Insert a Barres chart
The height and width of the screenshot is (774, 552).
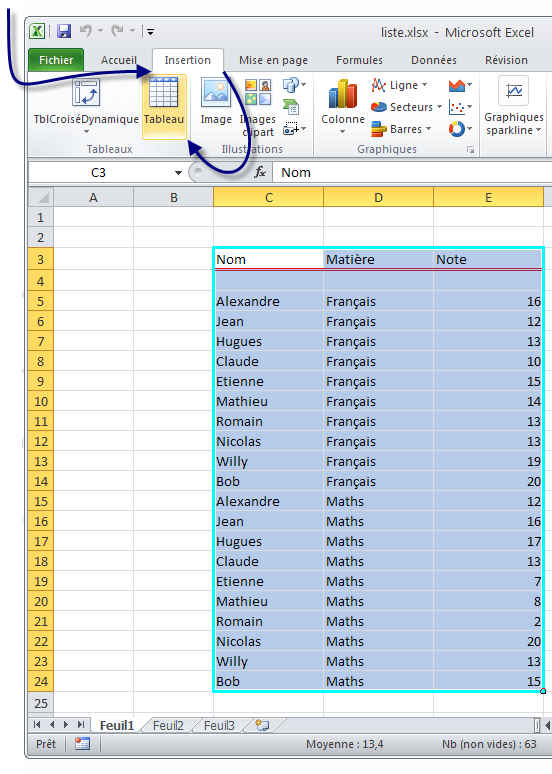pos(401,129)
